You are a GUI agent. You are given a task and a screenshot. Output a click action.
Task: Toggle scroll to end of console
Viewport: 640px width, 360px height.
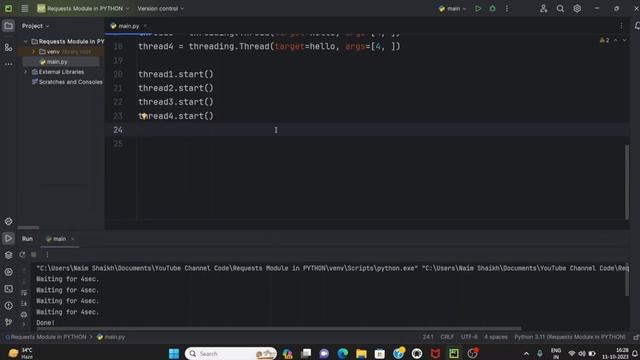24,304
